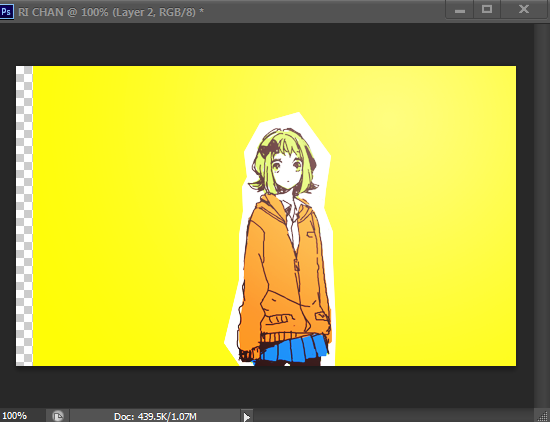Click the Photoshop Ps icon in title bar

(x=6, y=12)
